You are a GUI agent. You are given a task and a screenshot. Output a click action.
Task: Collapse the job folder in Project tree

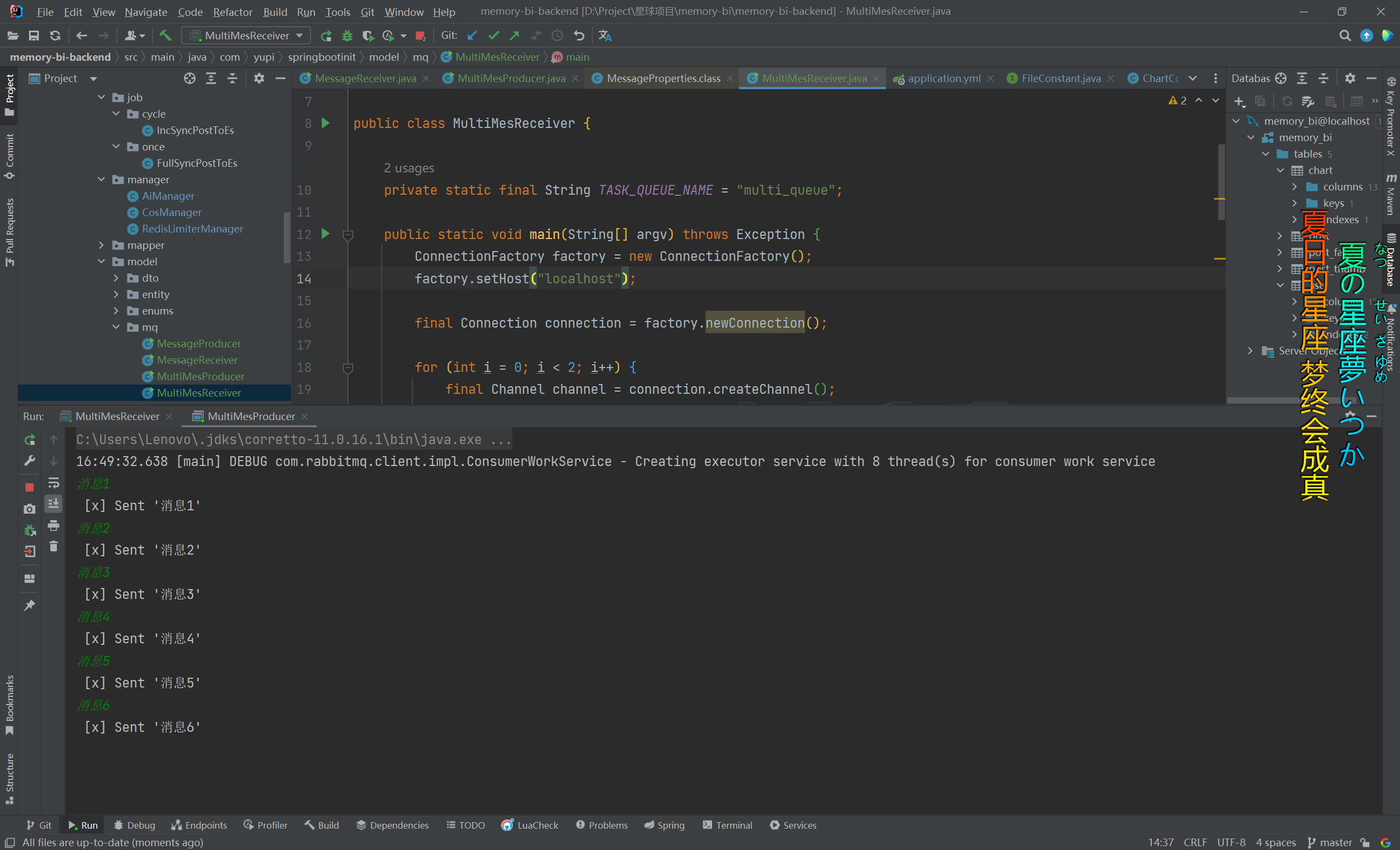click(101, 97)
